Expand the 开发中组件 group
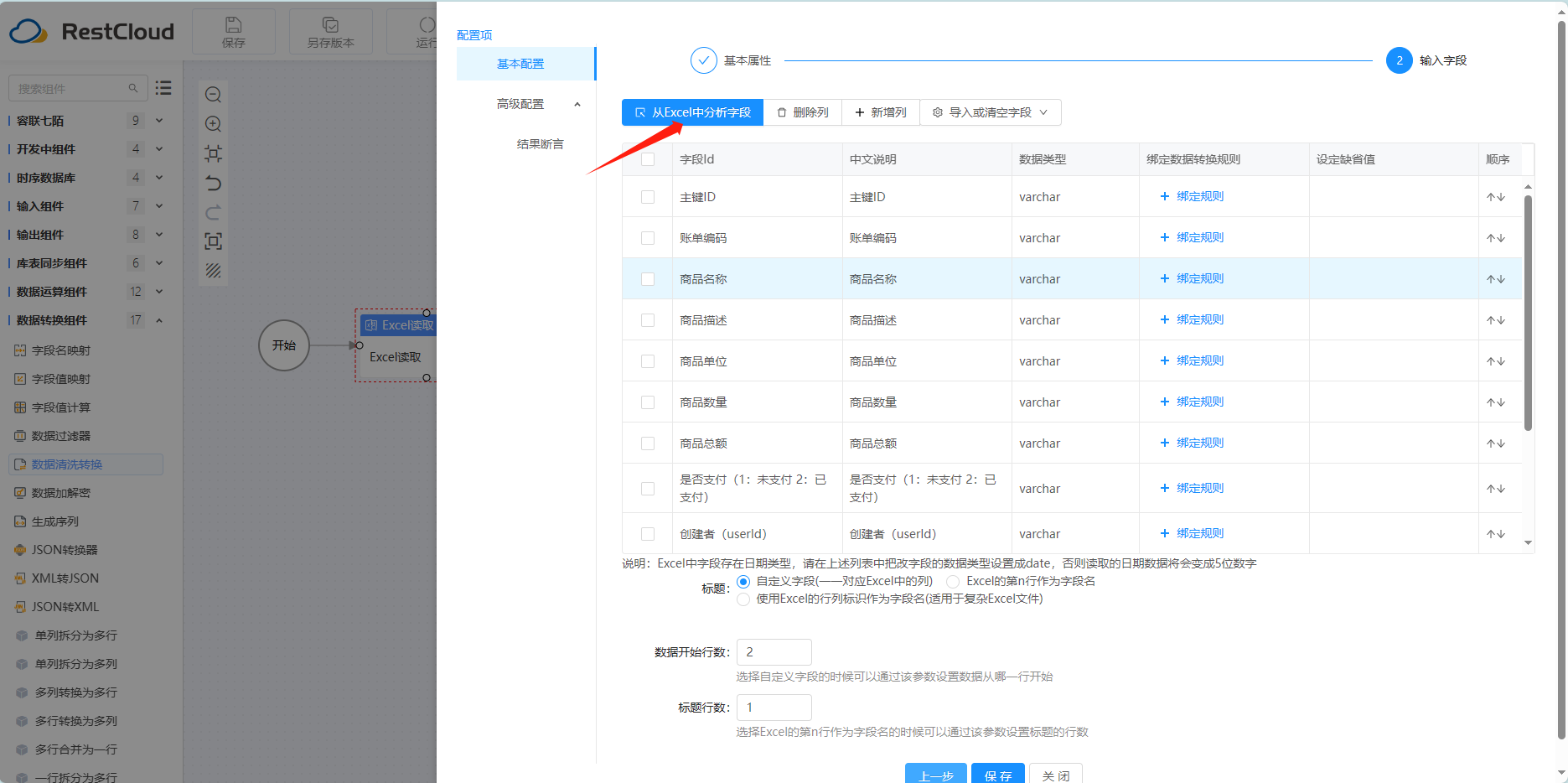The image size is (1568, 783). pos(159,149)
